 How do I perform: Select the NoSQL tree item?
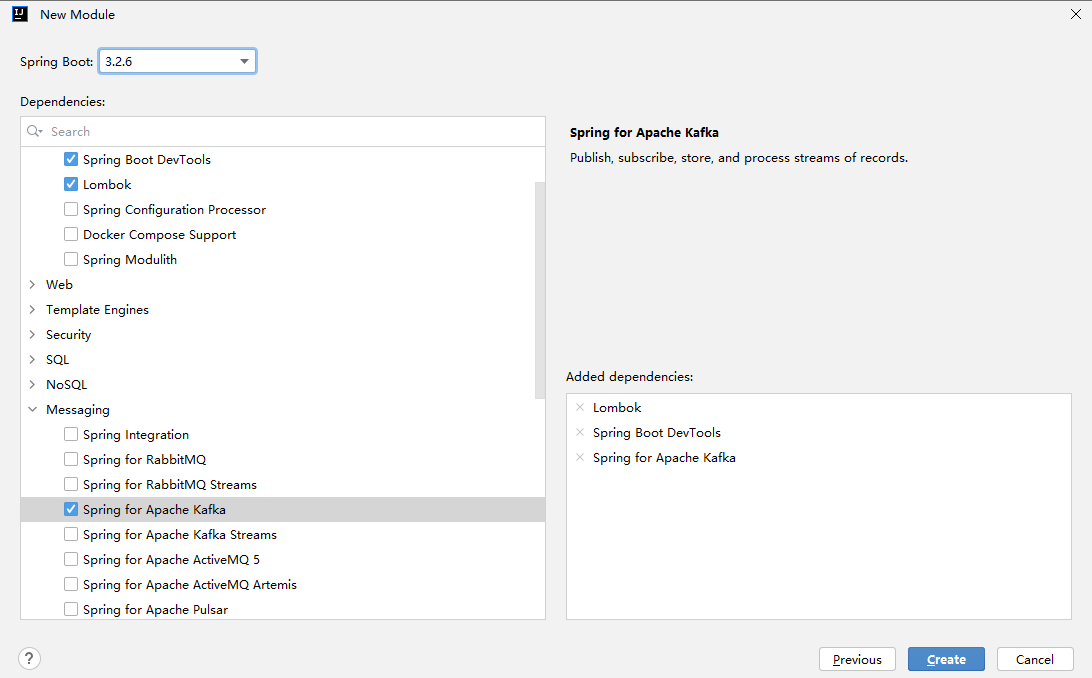point(66,385)
